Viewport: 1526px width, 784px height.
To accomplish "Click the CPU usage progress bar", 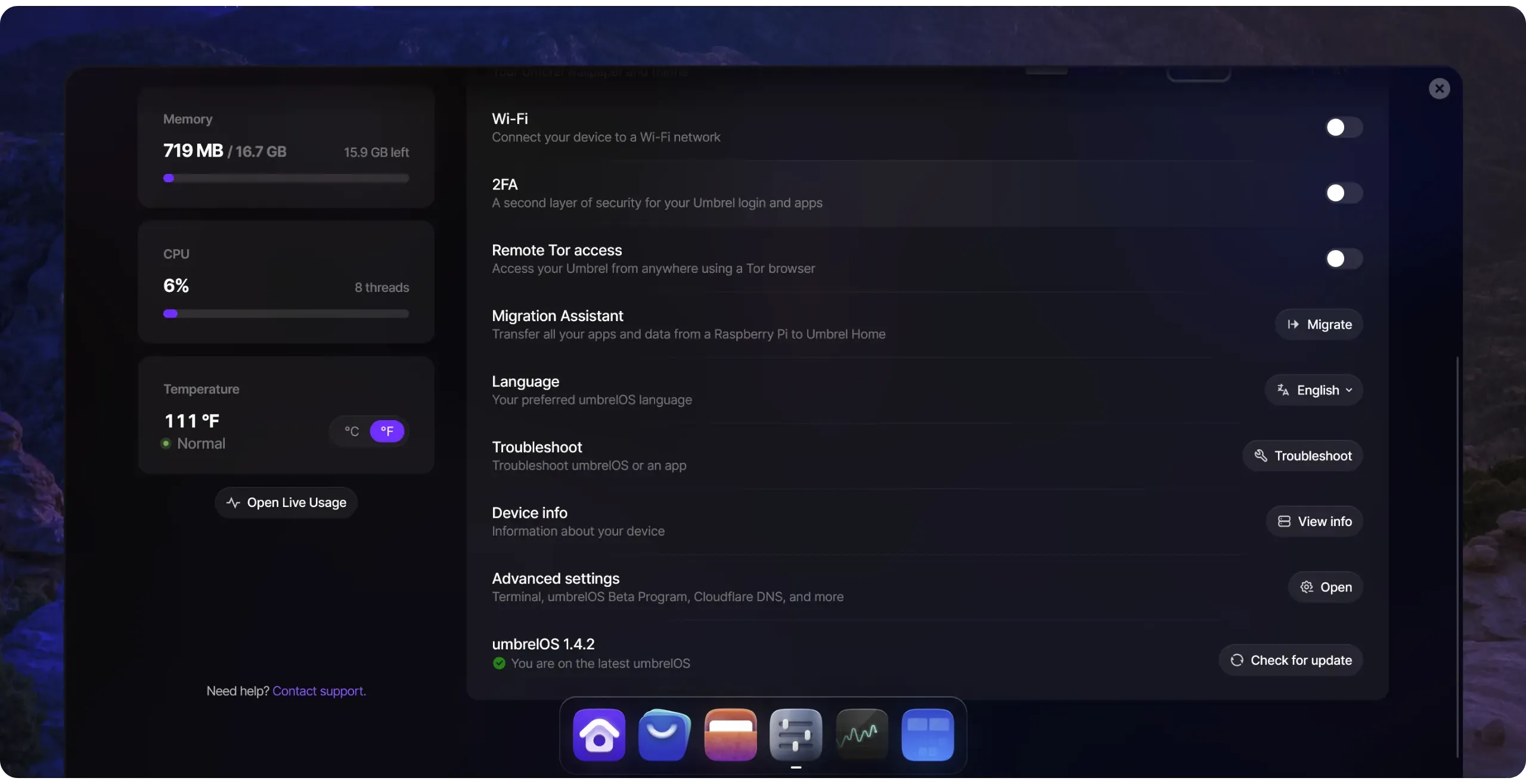I will pyautogui.click(x=286, y=314).
